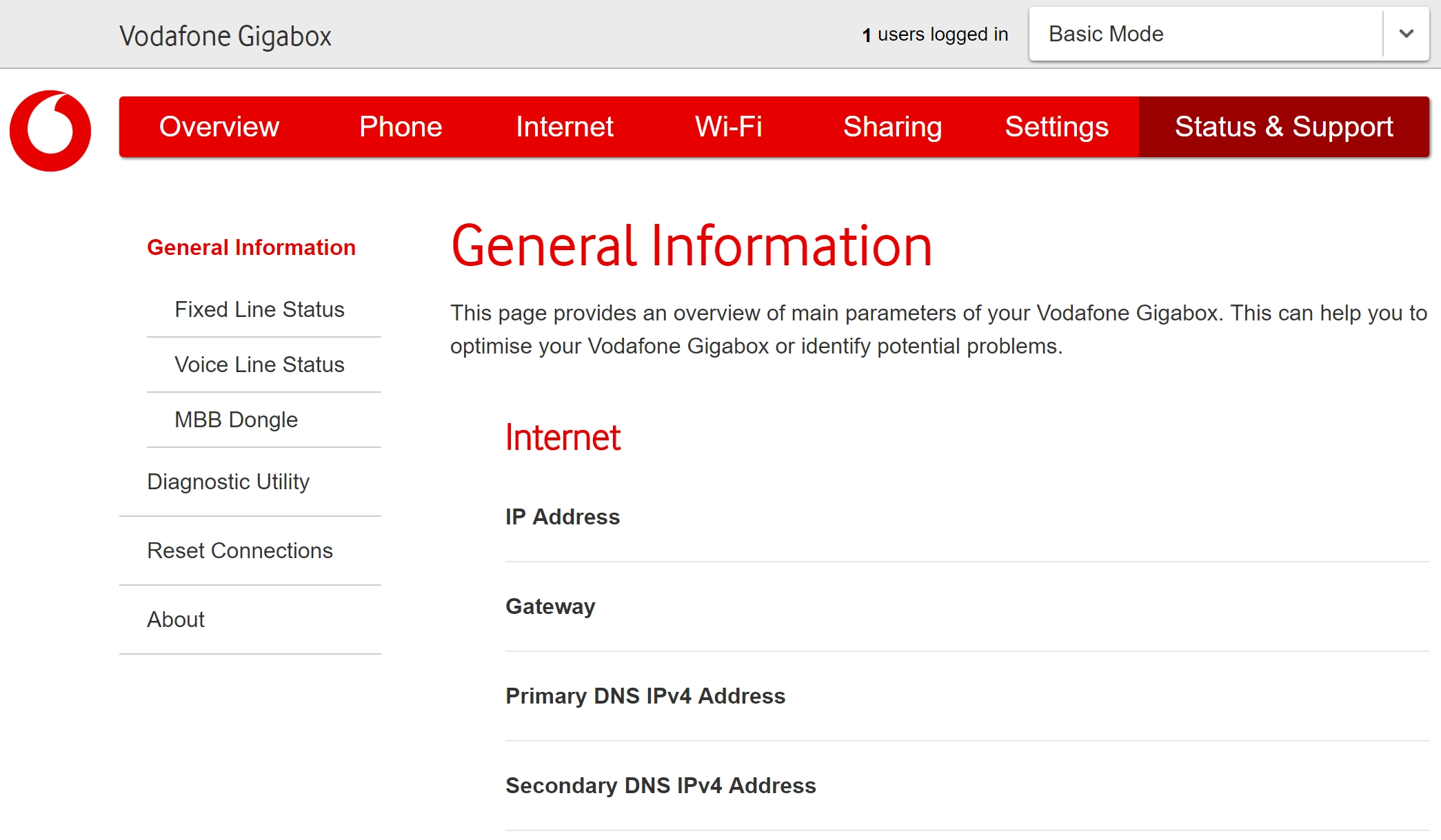
Task: Open the Sharing section
Action: tap(893, 127)
